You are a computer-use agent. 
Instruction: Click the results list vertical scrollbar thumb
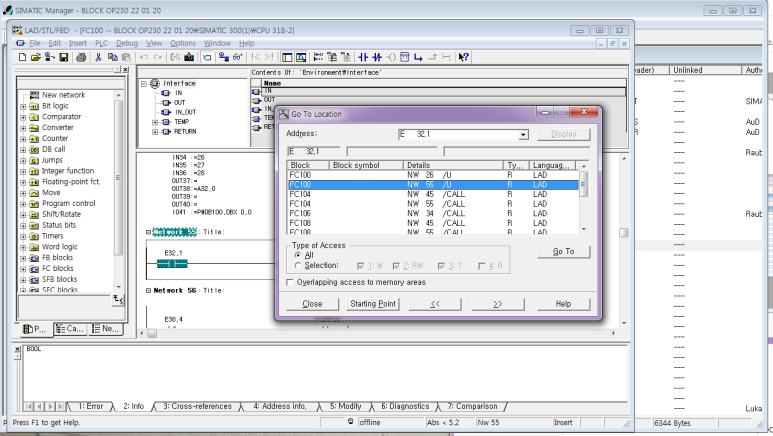click(x=584, y=183)
